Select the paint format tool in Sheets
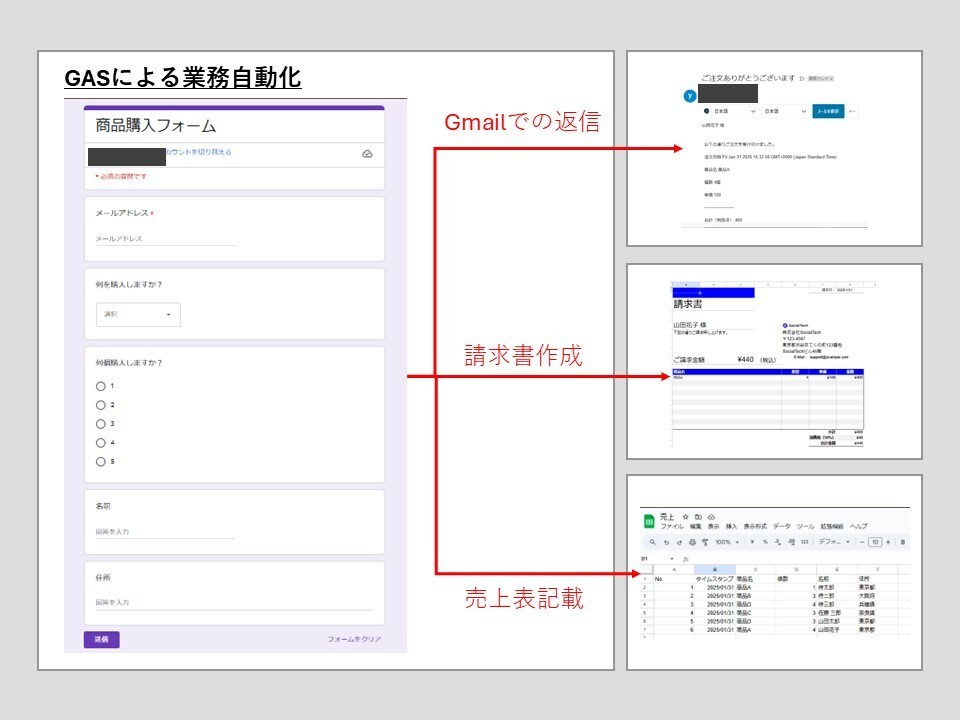 [705, 542]
